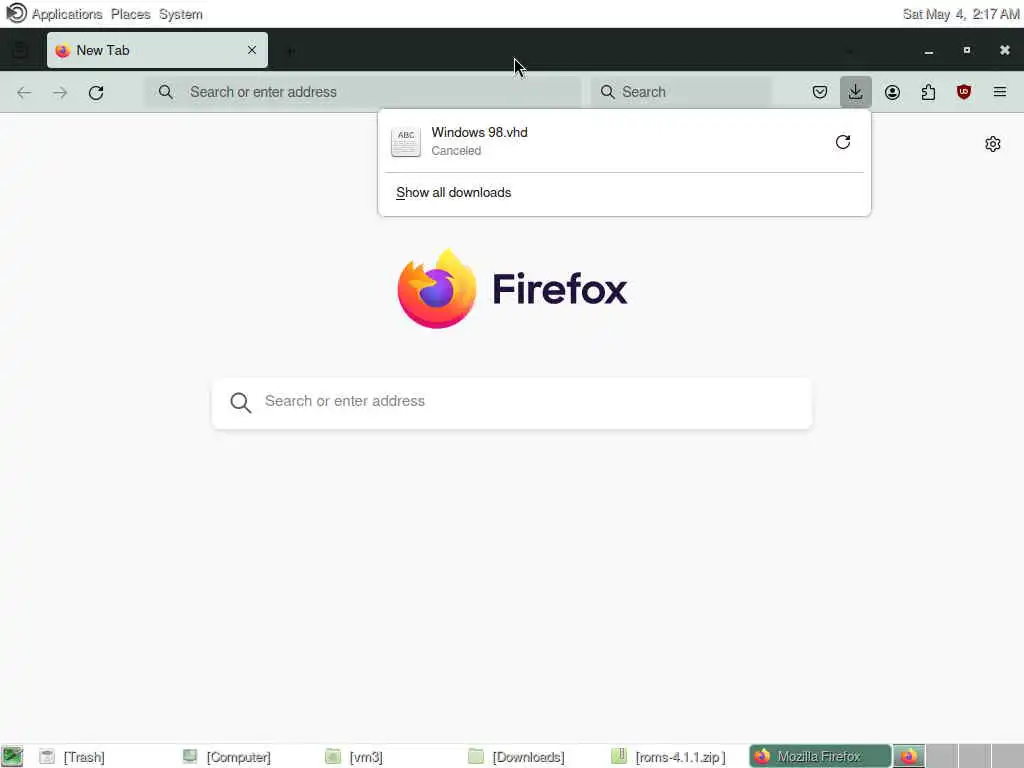Open the System menu
This screenshot has width=1024, height=768.
181,14
